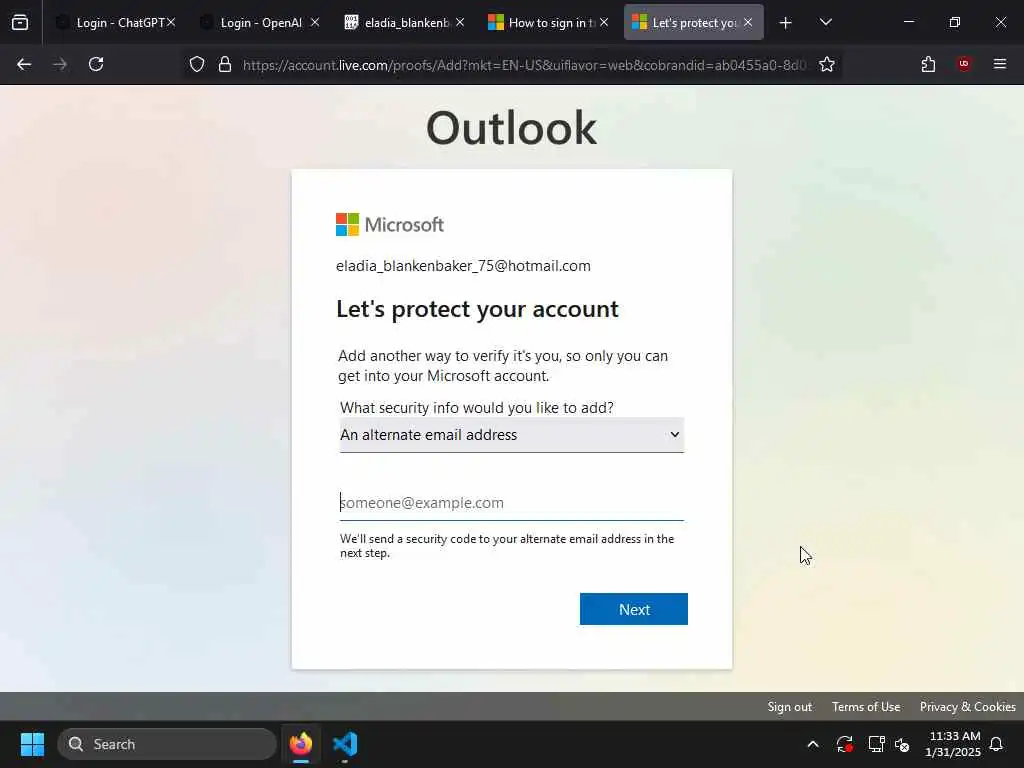Image resolution: width=1024 pixels, height=768 pixels.
Task: Go back to previous page
Action: [24, 64]
